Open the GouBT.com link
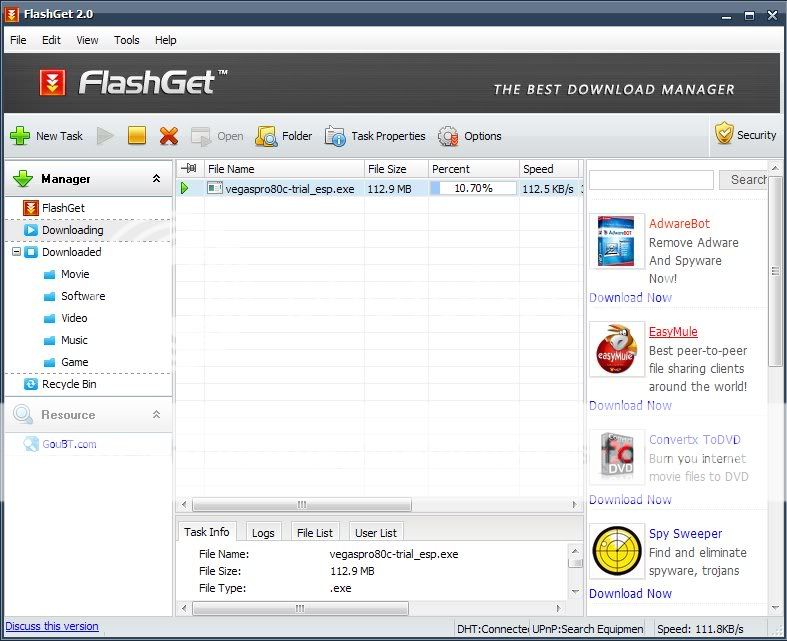The image size is (787, 641). tap(69, 444)
